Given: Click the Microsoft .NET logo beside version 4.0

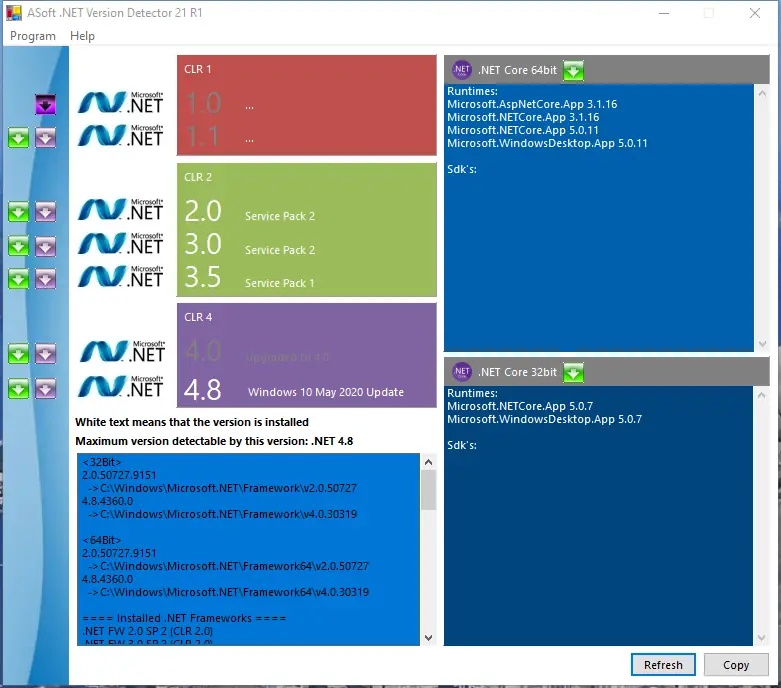Looking at the screenshot, I should coord(122,352).
